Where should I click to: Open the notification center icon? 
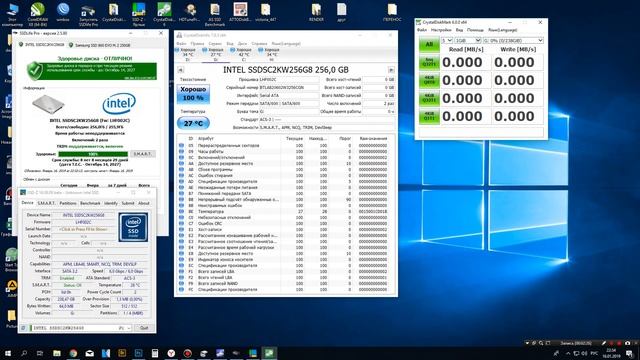pyautogui.click(x=630, y=353)
